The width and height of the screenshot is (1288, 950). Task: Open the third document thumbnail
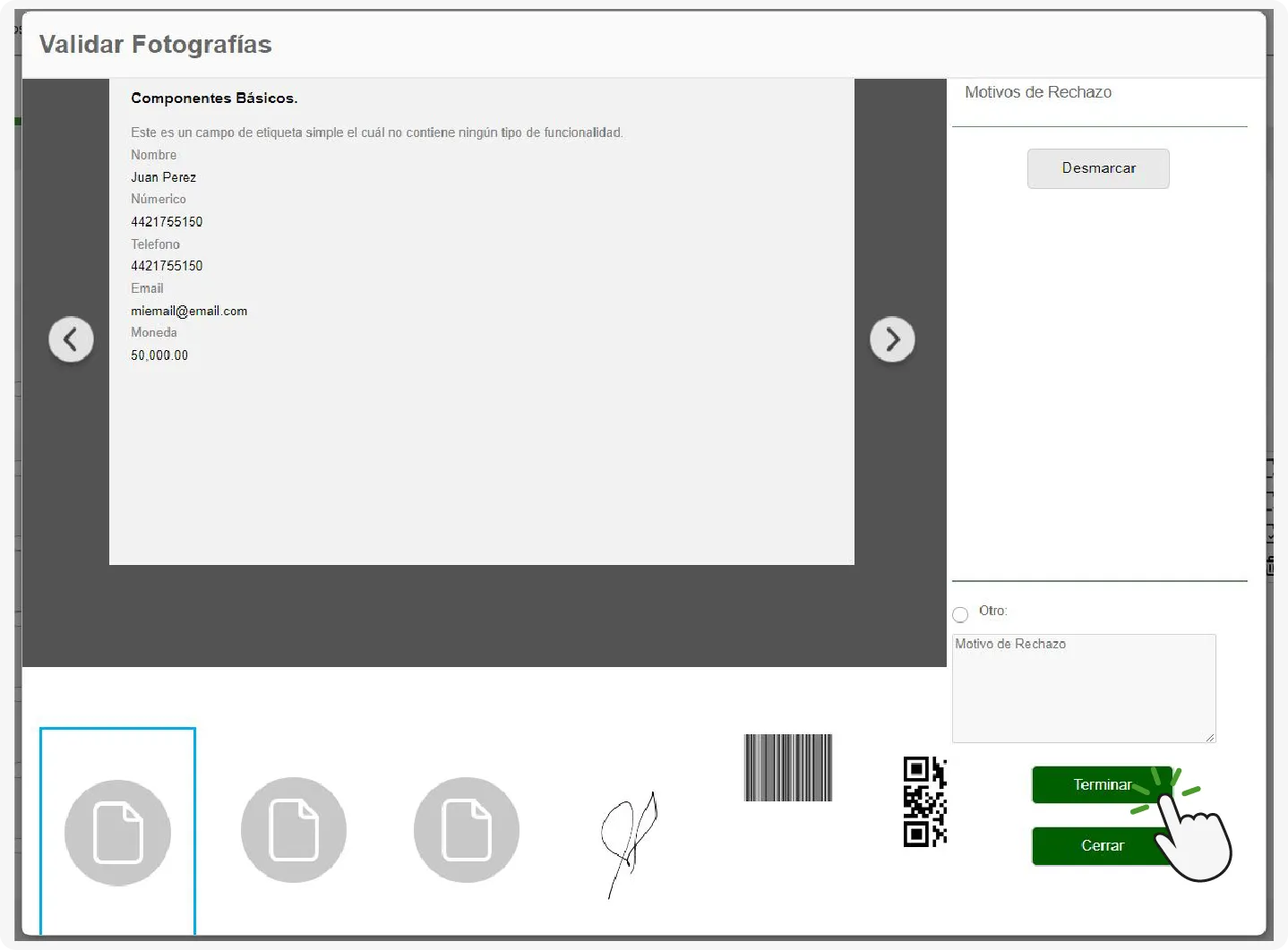click(x=467, y=830)
